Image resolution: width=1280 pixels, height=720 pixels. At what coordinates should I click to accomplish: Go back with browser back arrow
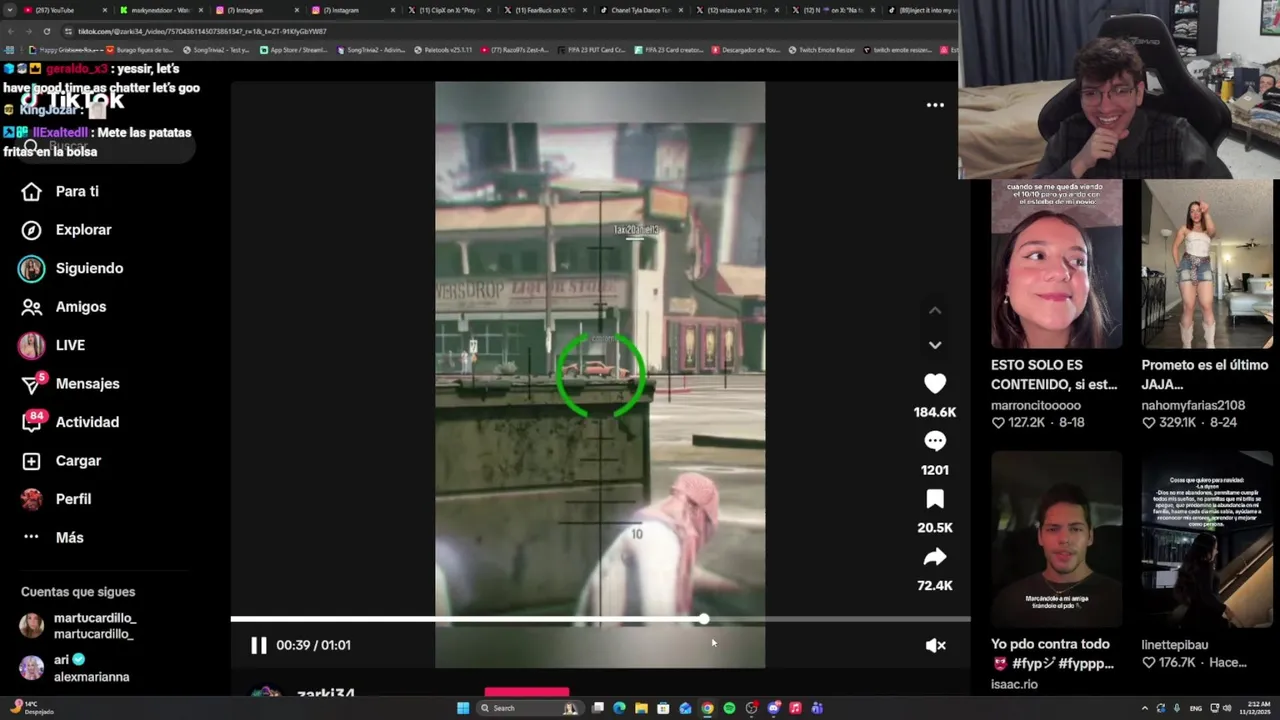point(9,31)
